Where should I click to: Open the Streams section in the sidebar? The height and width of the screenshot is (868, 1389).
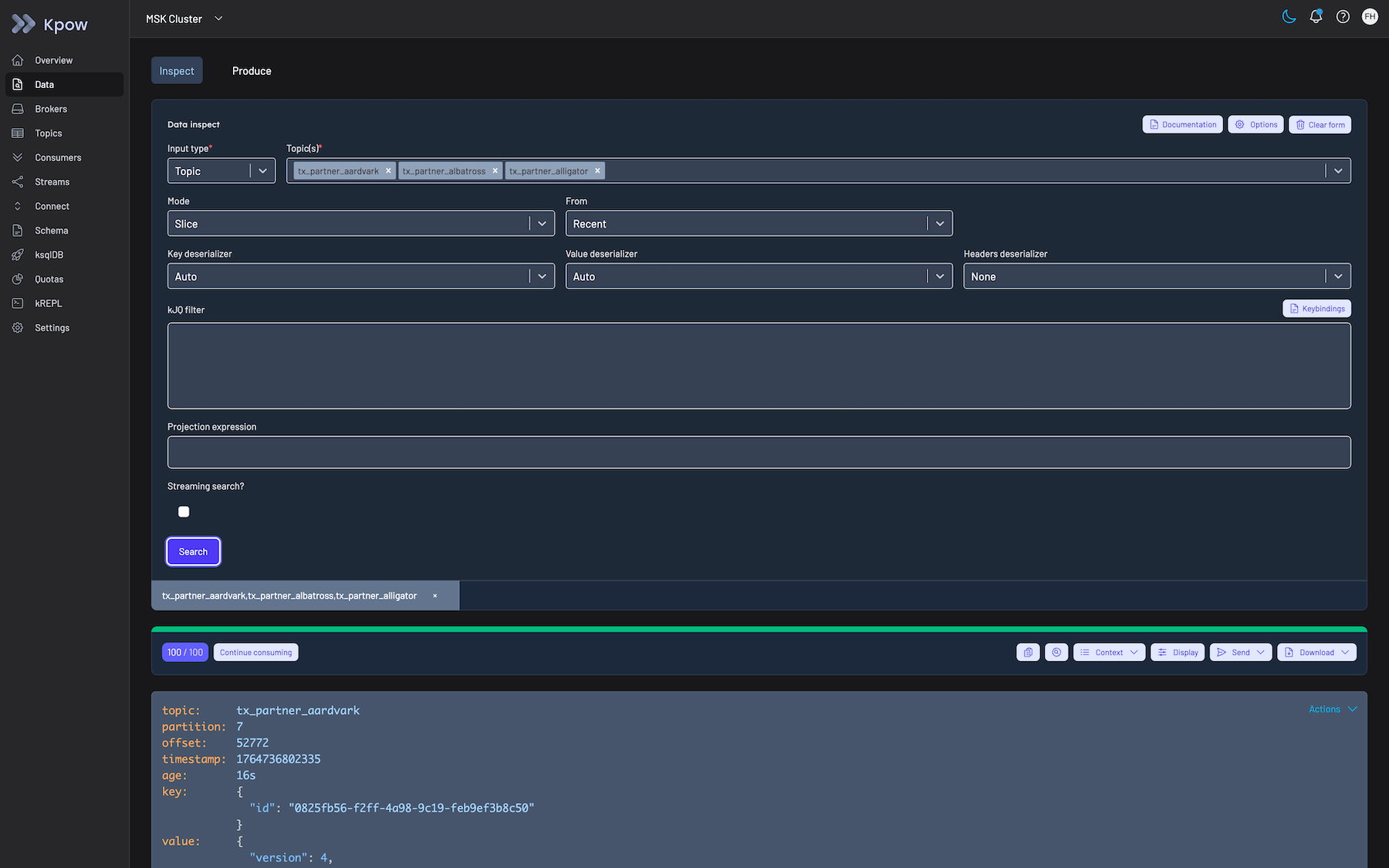point(52,181)
